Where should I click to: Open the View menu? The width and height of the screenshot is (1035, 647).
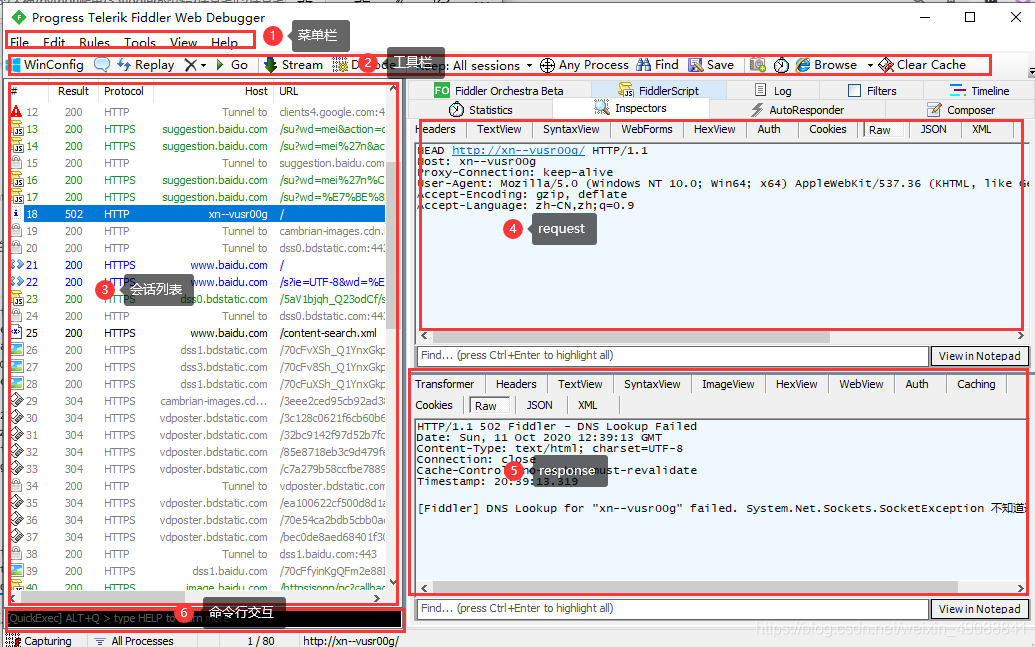pyautogui.click(x=184, y=42)
